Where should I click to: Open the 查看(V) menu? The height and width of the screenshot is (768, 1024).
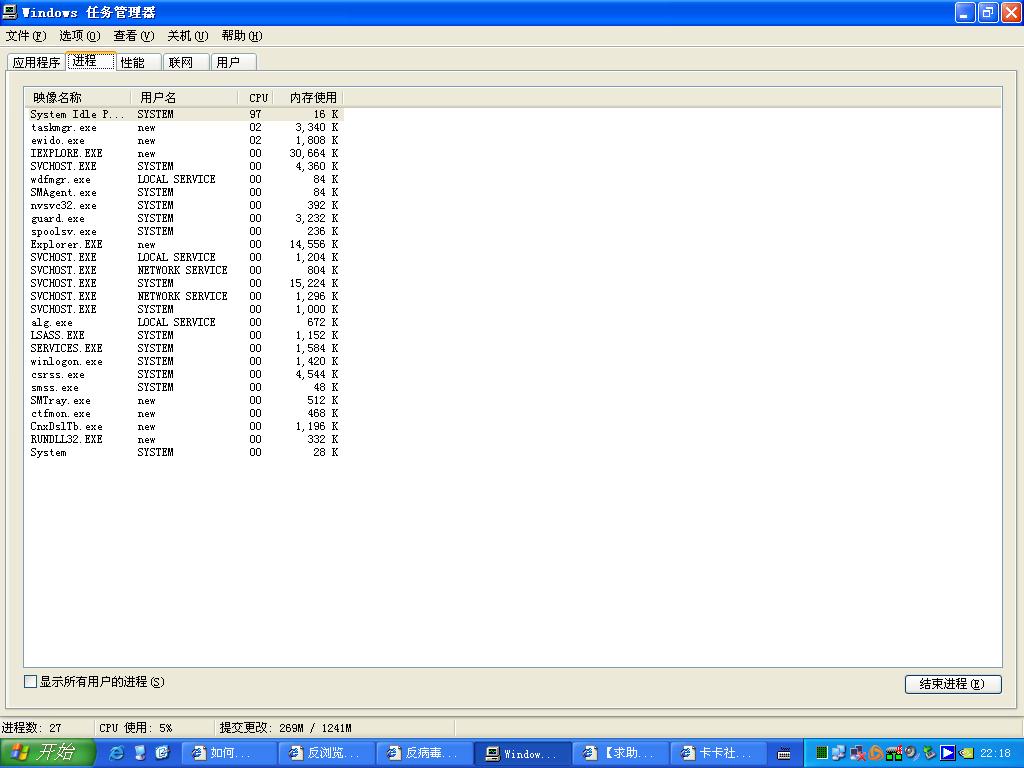pyautogui.click(x=134, y=36)
